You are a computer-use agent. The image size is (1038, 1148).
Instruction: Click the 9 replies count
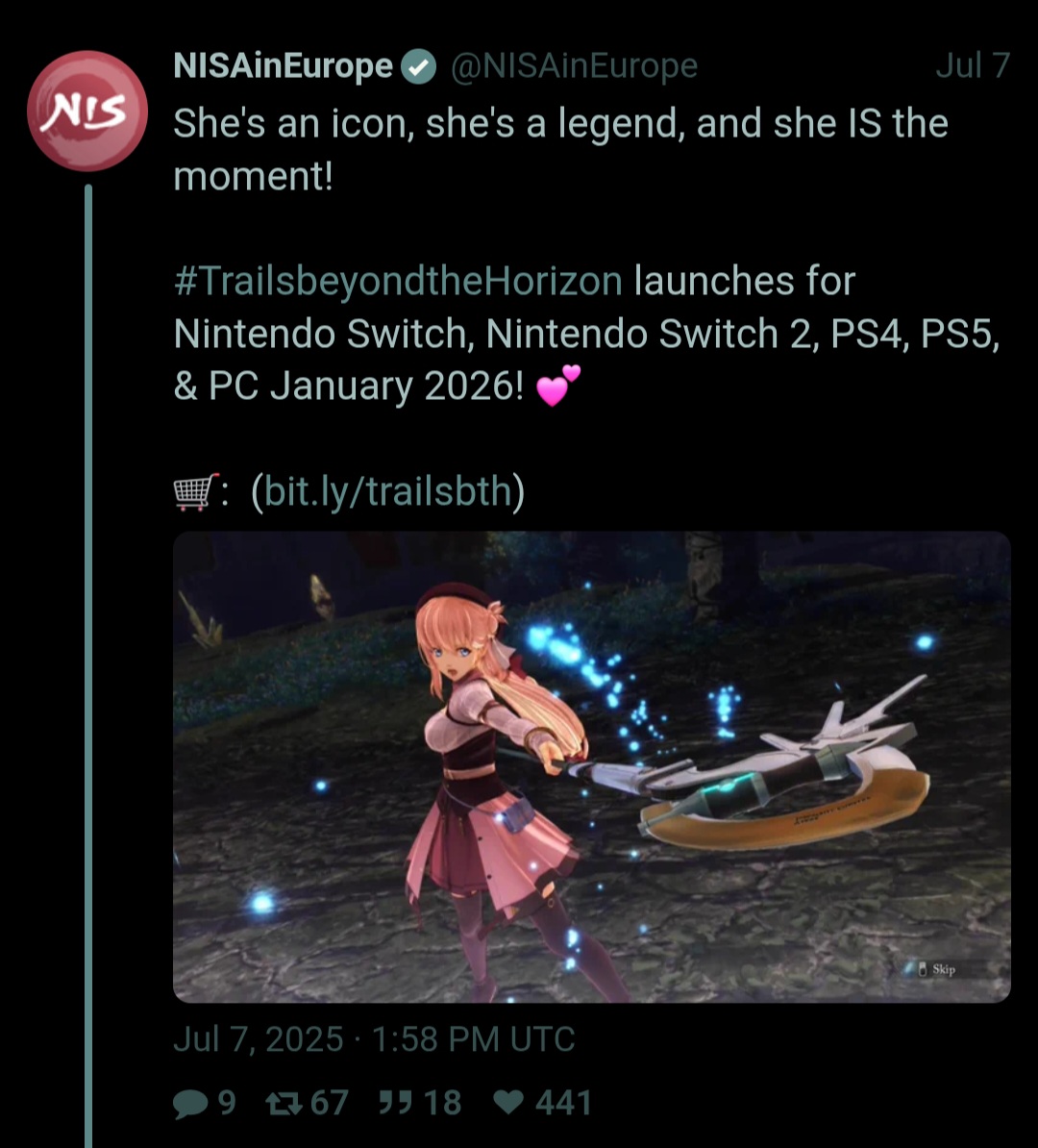click(x=227, y=1103)
